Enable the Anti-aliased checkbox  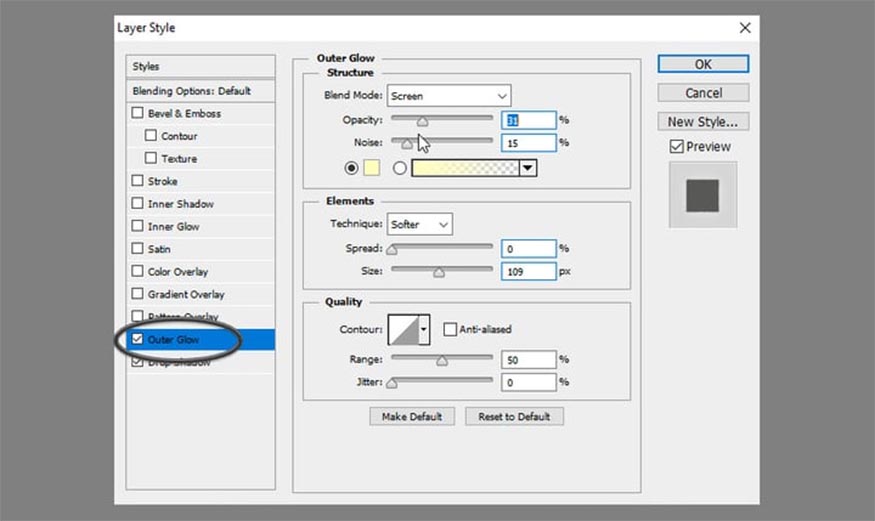coord(450,329)
